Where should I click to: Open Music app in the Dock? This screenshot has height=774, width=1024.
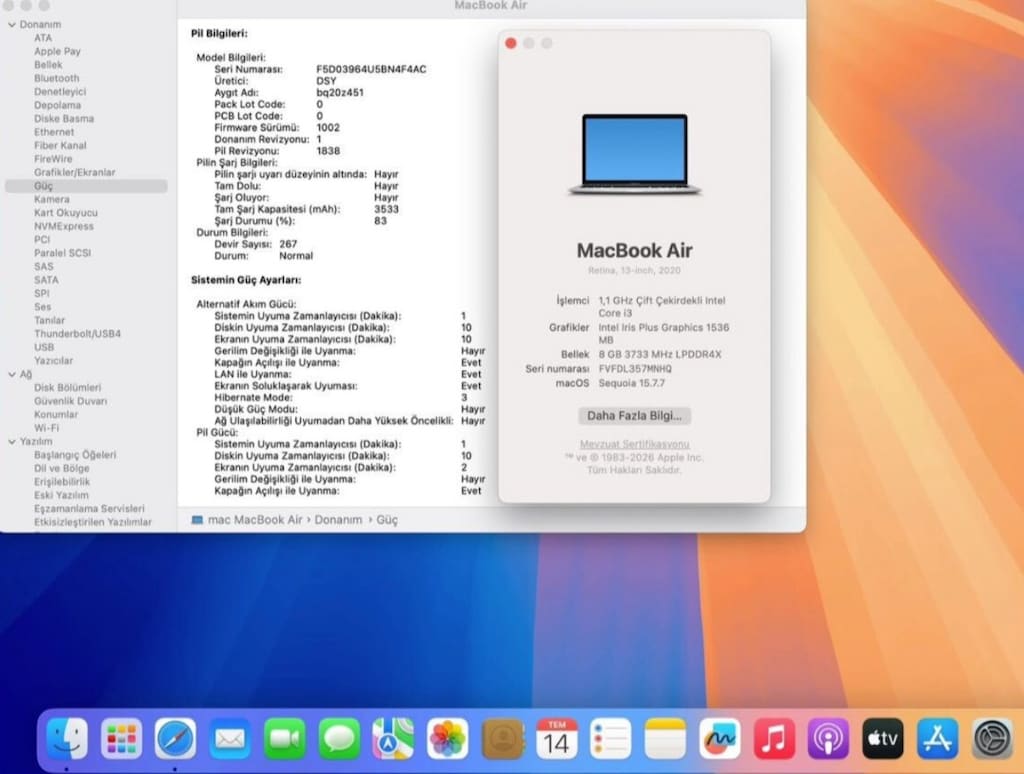coord(774,739)
